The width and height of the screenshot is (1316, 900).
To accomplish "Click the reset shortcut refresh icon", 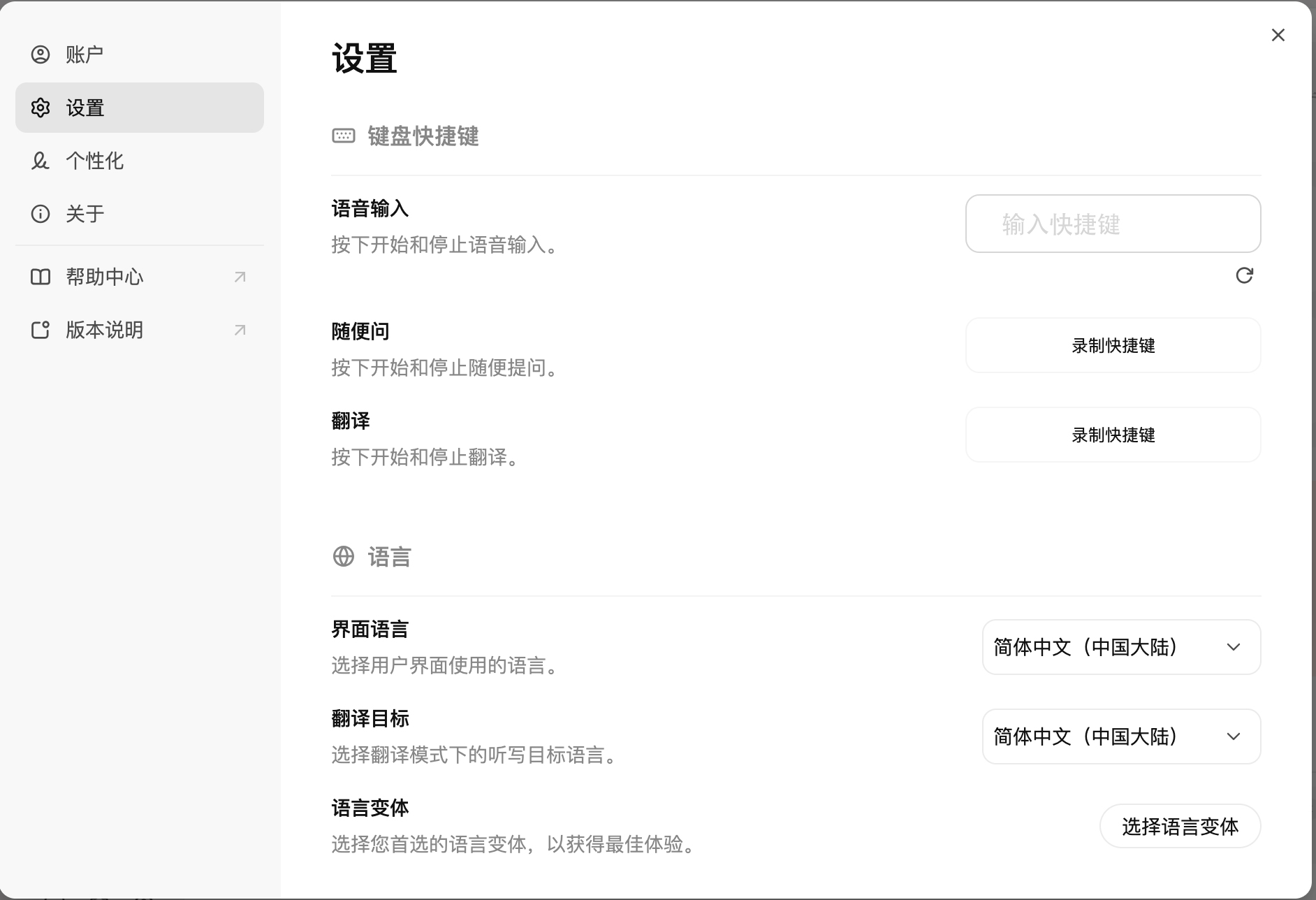I will [1244, 275].
